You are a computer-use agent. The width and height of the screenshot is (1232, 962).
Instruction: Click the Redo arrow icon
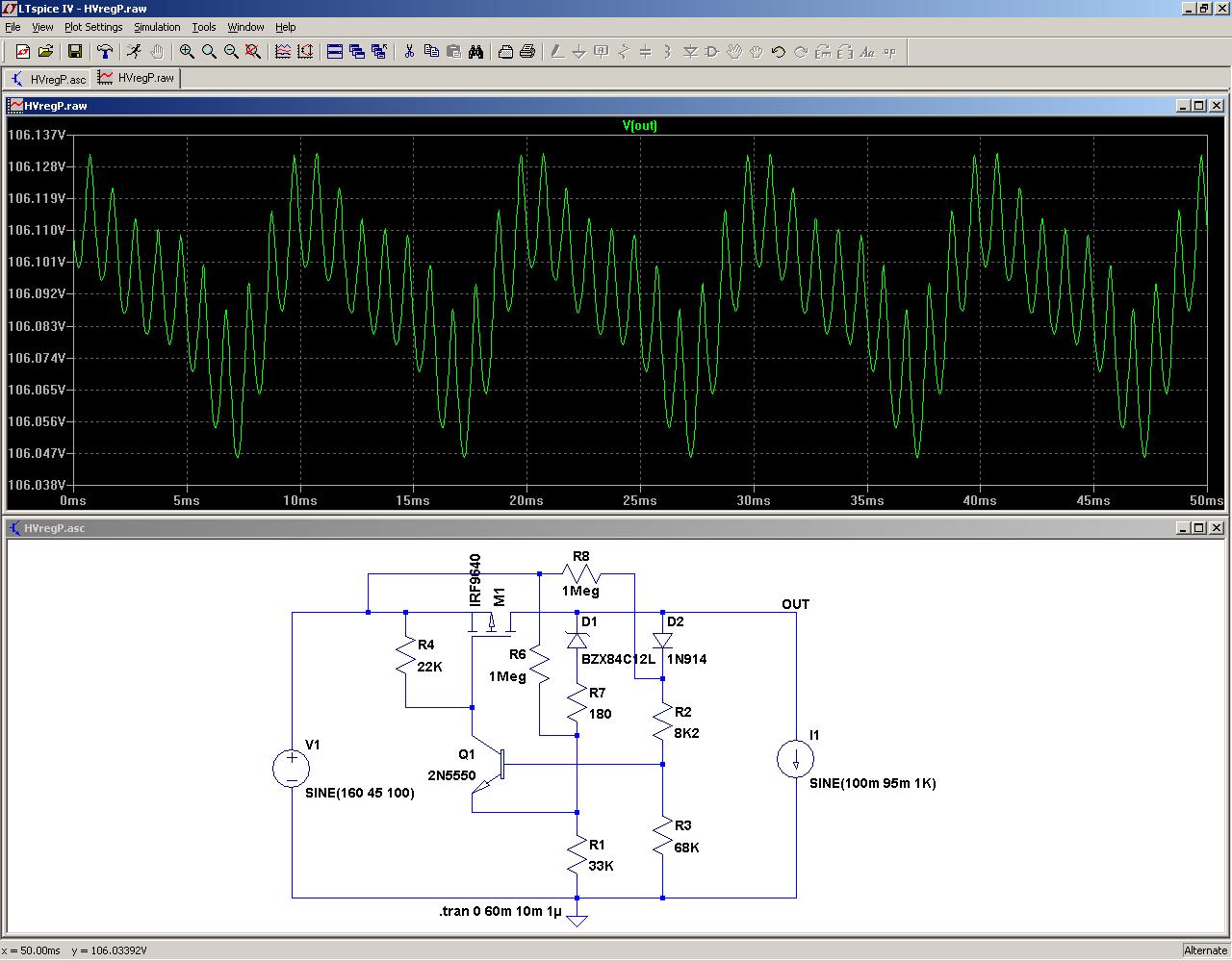click(x=801, y=52)
